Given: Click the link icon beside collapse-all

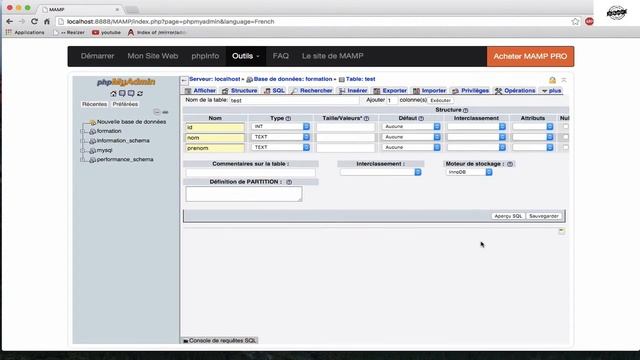Looking at the screenshot, I should tap(165, 112).
